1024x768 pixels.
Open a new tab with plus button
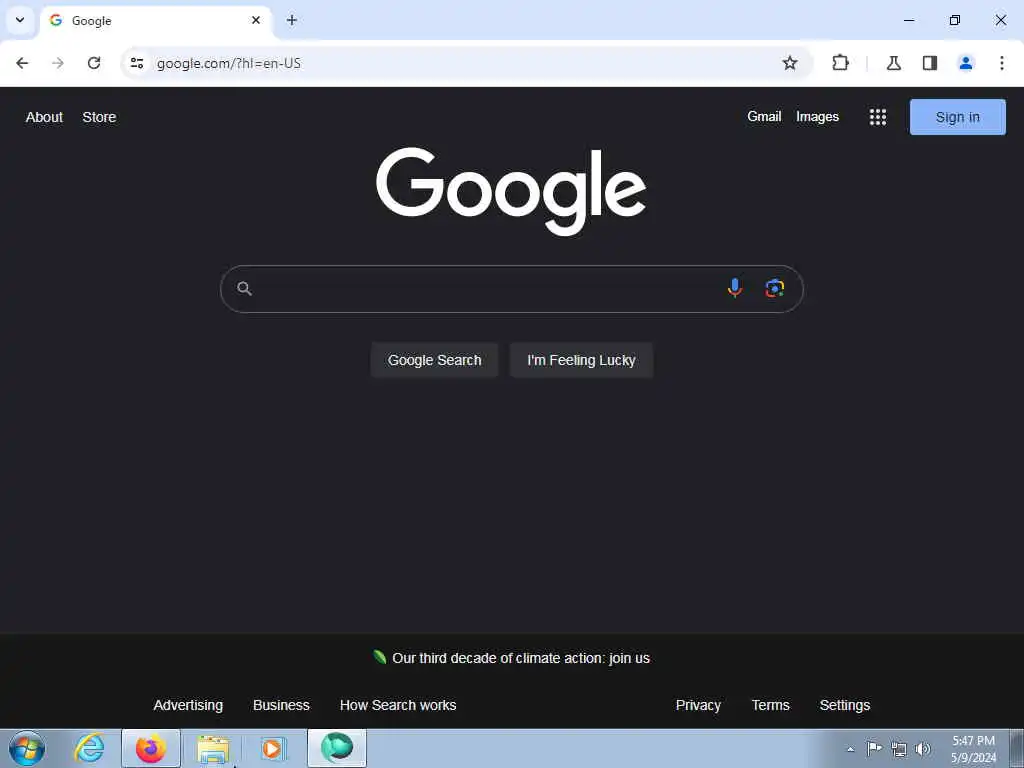(292, 20)
